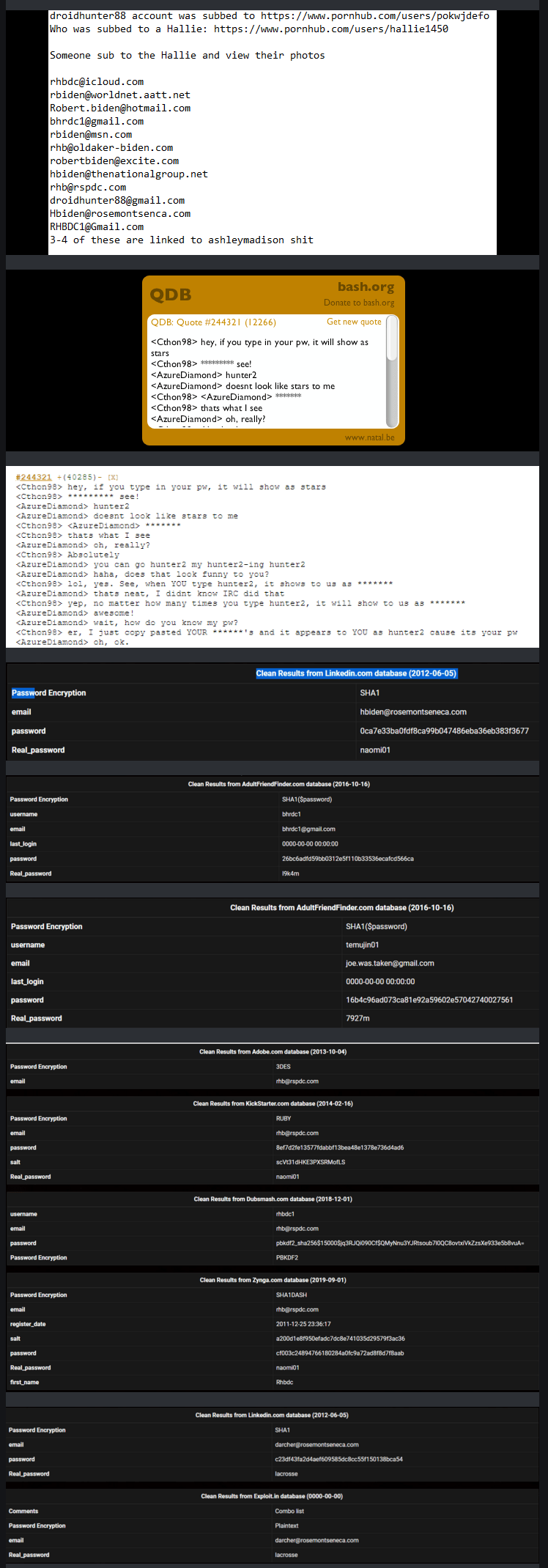Screen dimensions: 548x1568
Task: Click the scrollbar inside the quote widget
Action: [392, 371]
